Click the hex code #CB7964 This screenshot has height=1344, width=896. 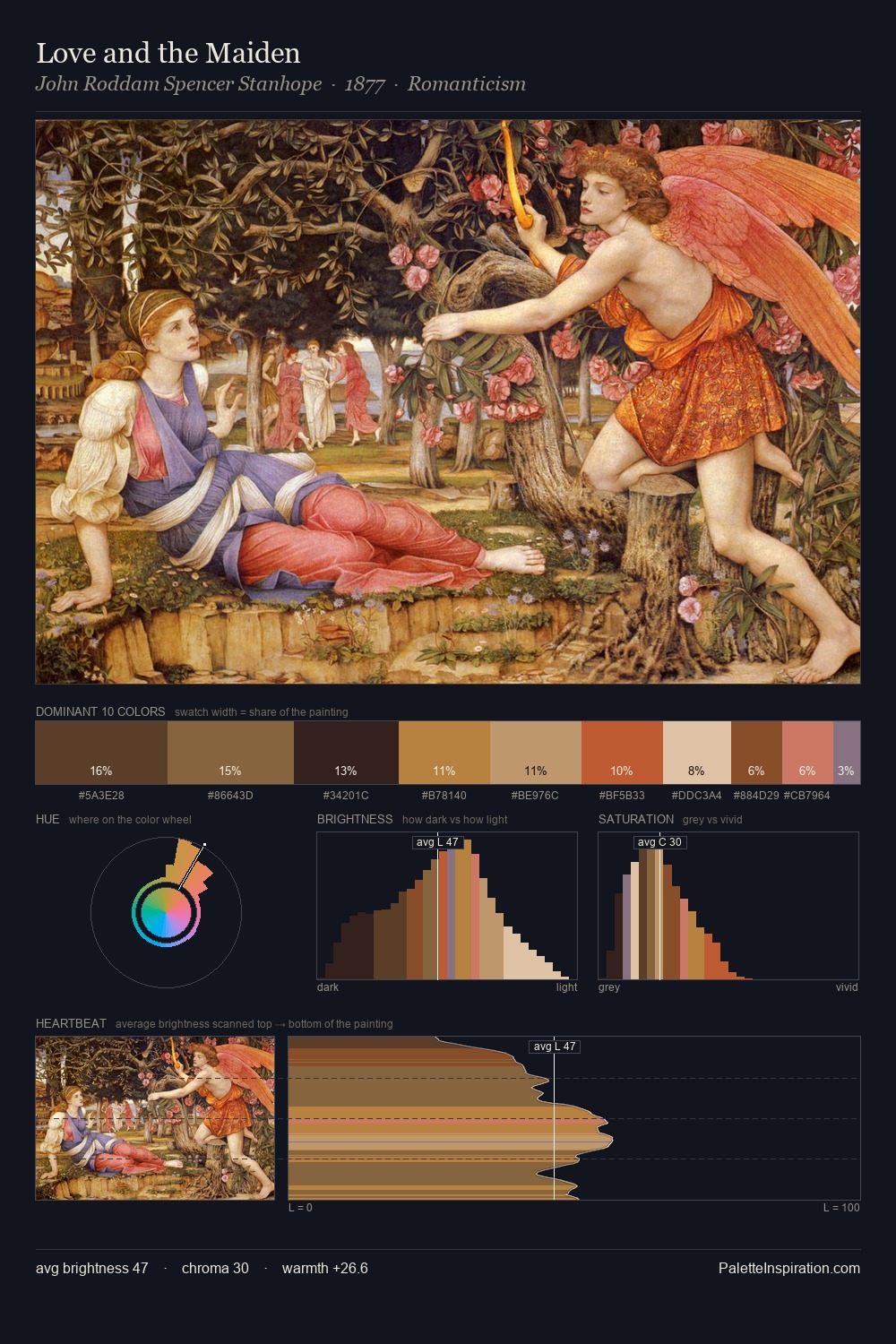(807, 796)
